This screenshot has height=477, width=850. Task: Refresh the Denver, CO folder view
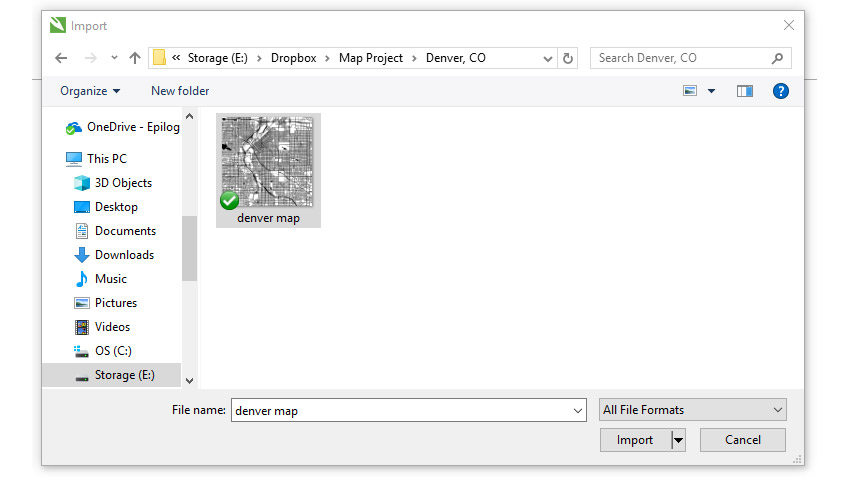pyautogui.click(x=568, y=58)
